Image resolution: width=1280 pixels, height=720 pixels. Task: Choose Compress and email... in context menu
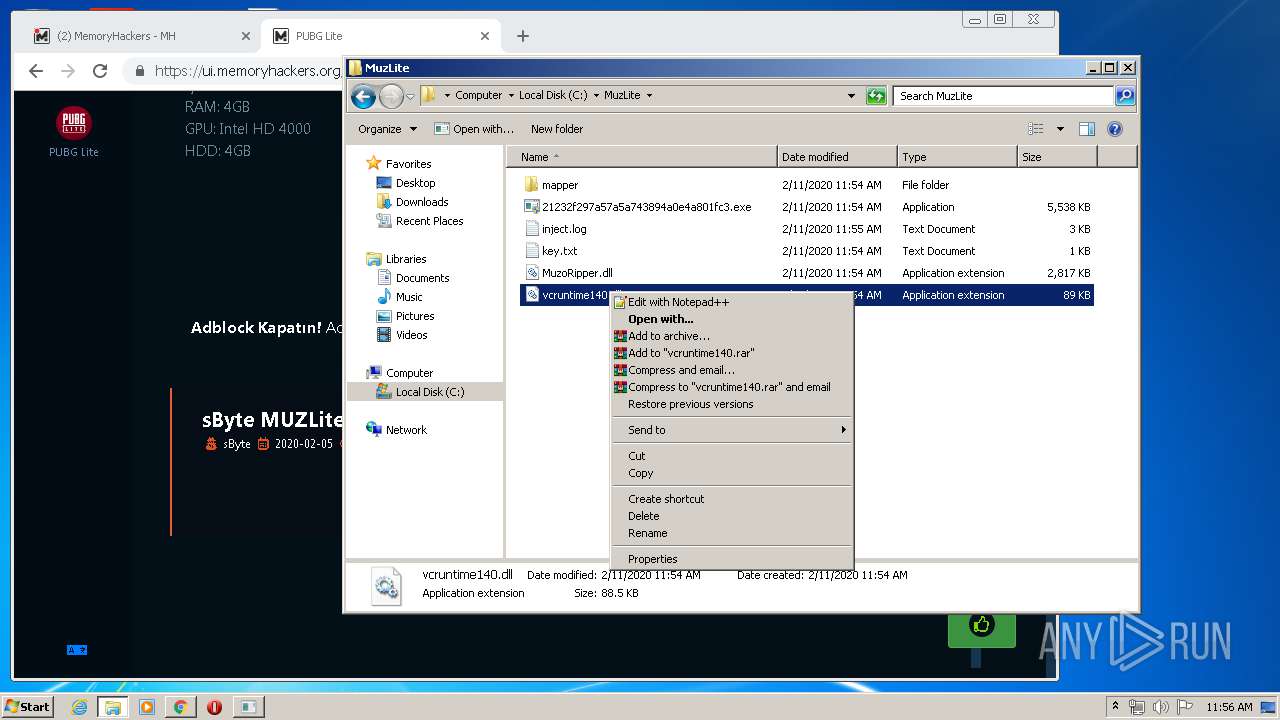click(732, 370)
